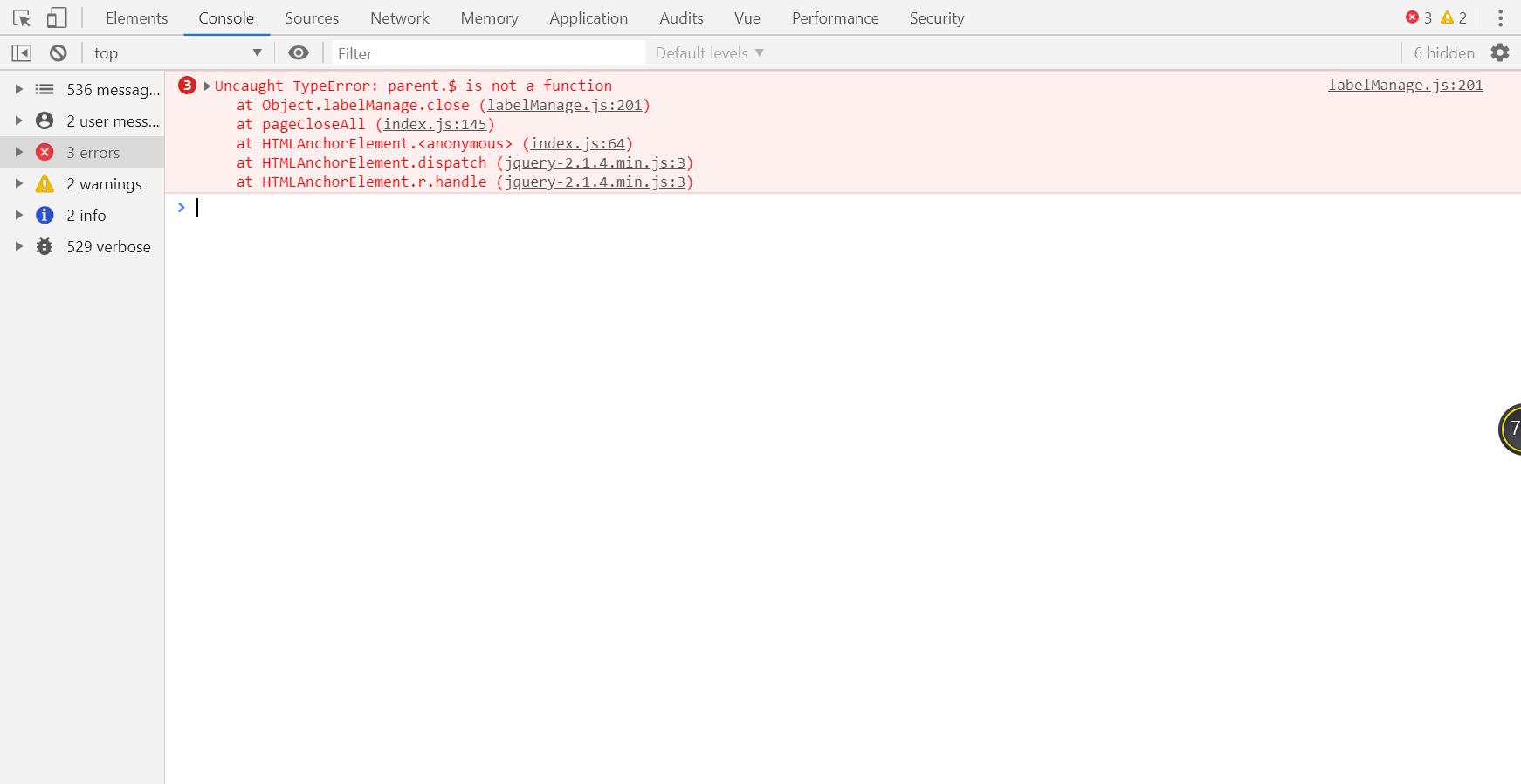Viewport: 1521px width, 784px height.
Task: Open the Default levels dropdown
Action: click(x=710, y=53)
